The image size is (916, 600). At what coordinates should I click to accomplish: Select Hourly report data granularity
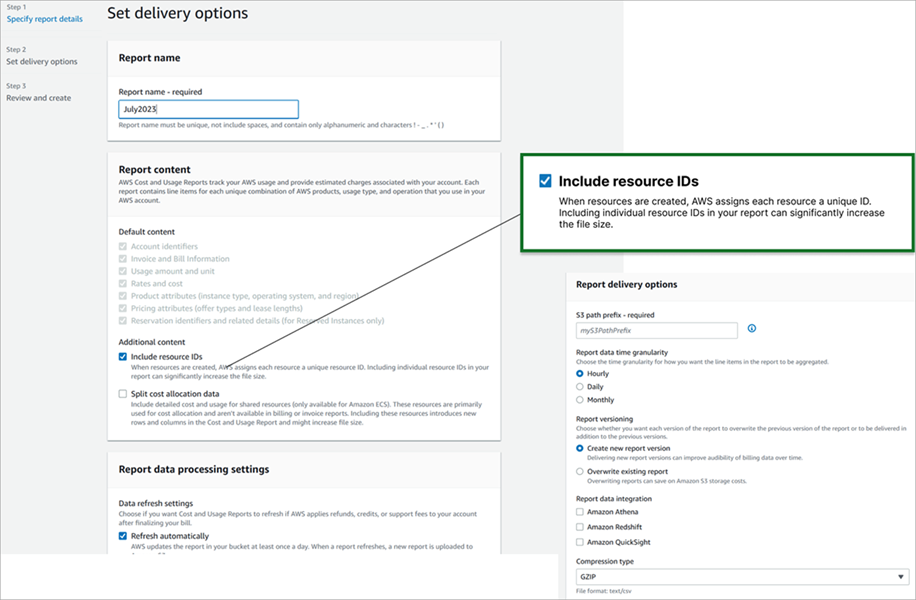pyautogui.click(x=582, y=373)
